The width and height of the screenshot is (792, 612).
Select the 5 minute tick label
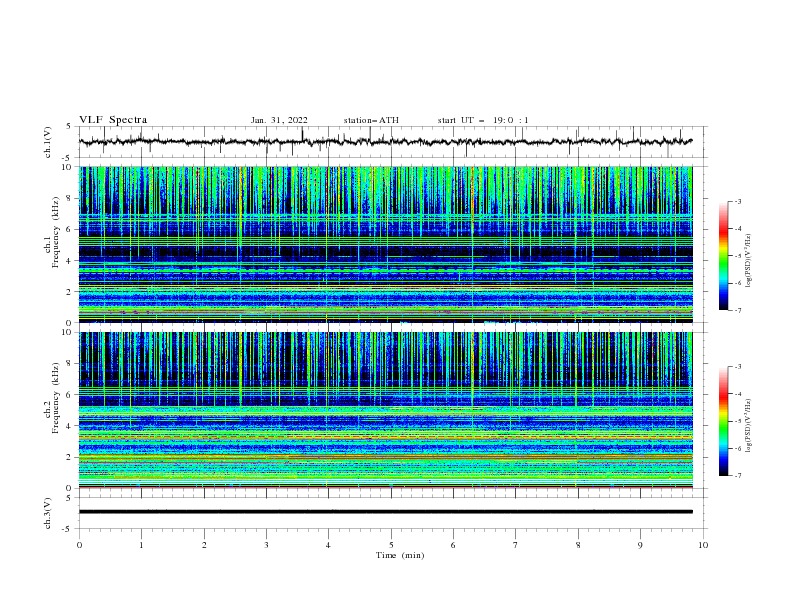point(391,545)
